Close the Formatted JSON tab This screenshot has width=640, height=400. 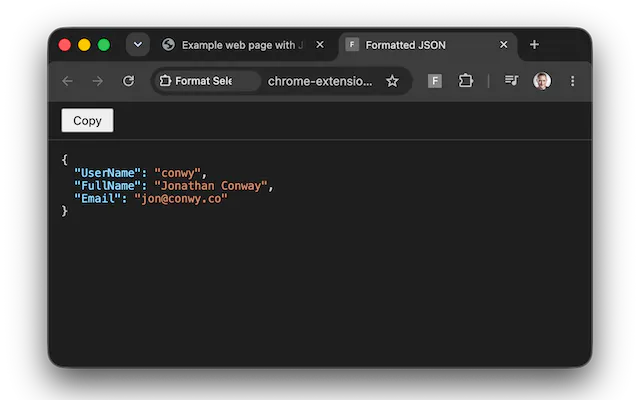point(504,44)
